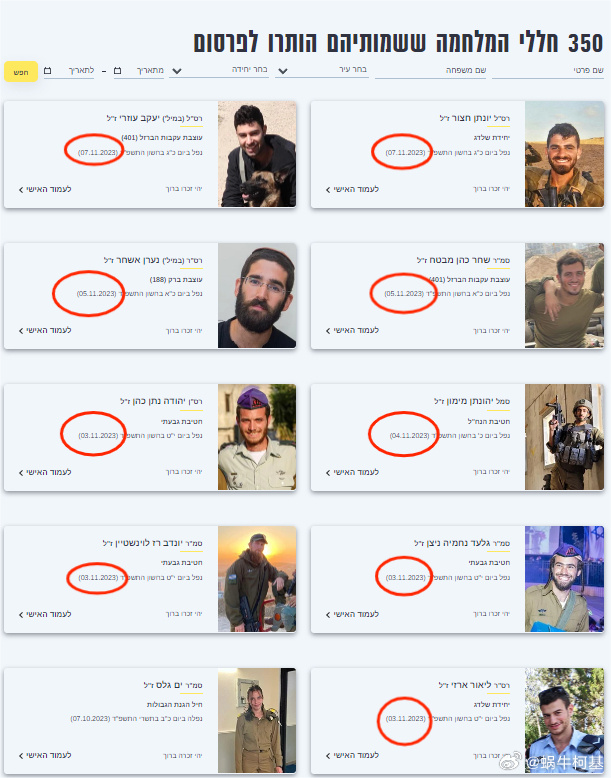Click the name heading יונתן חצור
Image resolution: width=611 pixels, height=778 pixels.
point(475,118)
